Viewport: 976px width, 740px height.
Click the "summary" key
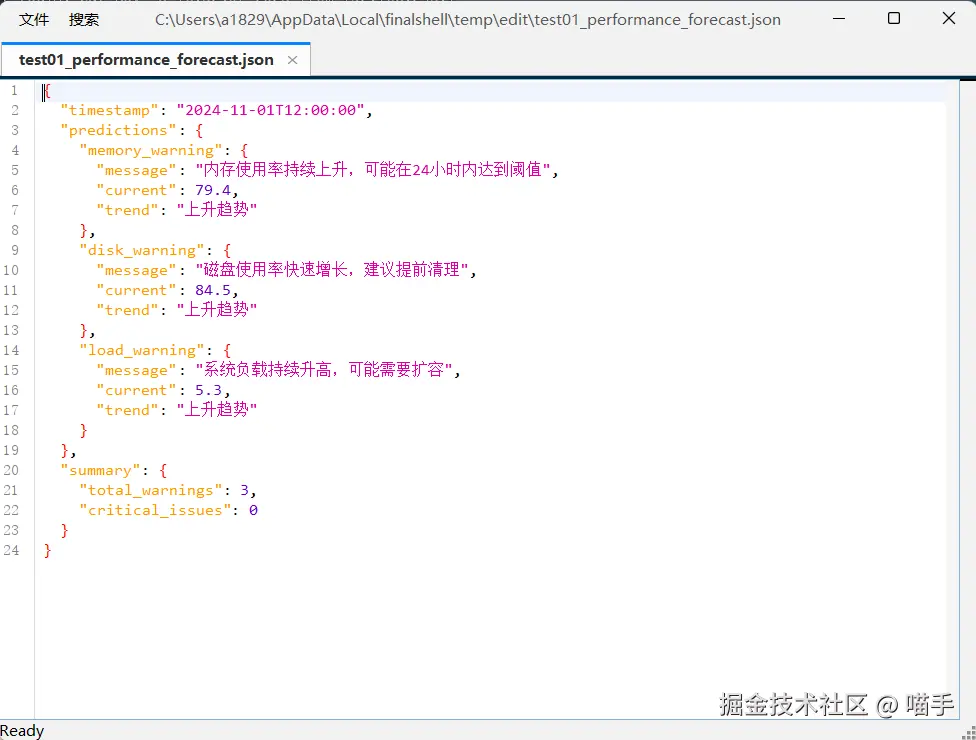(x=100, y=470)
